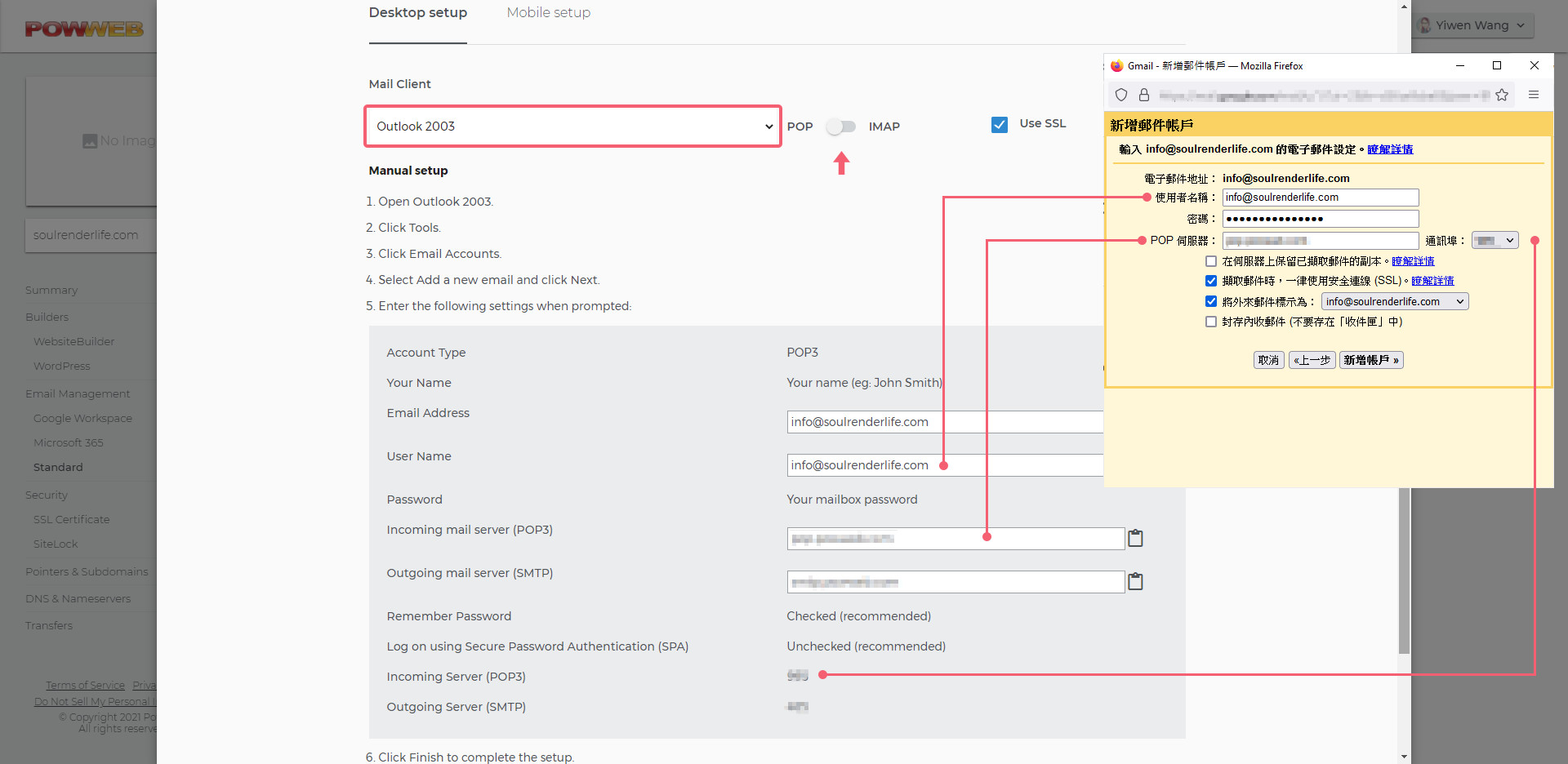Click the Firefox address bar in Gmail window
Viewport: 1568px width, 764px height.
click(x=1323, y=95)
